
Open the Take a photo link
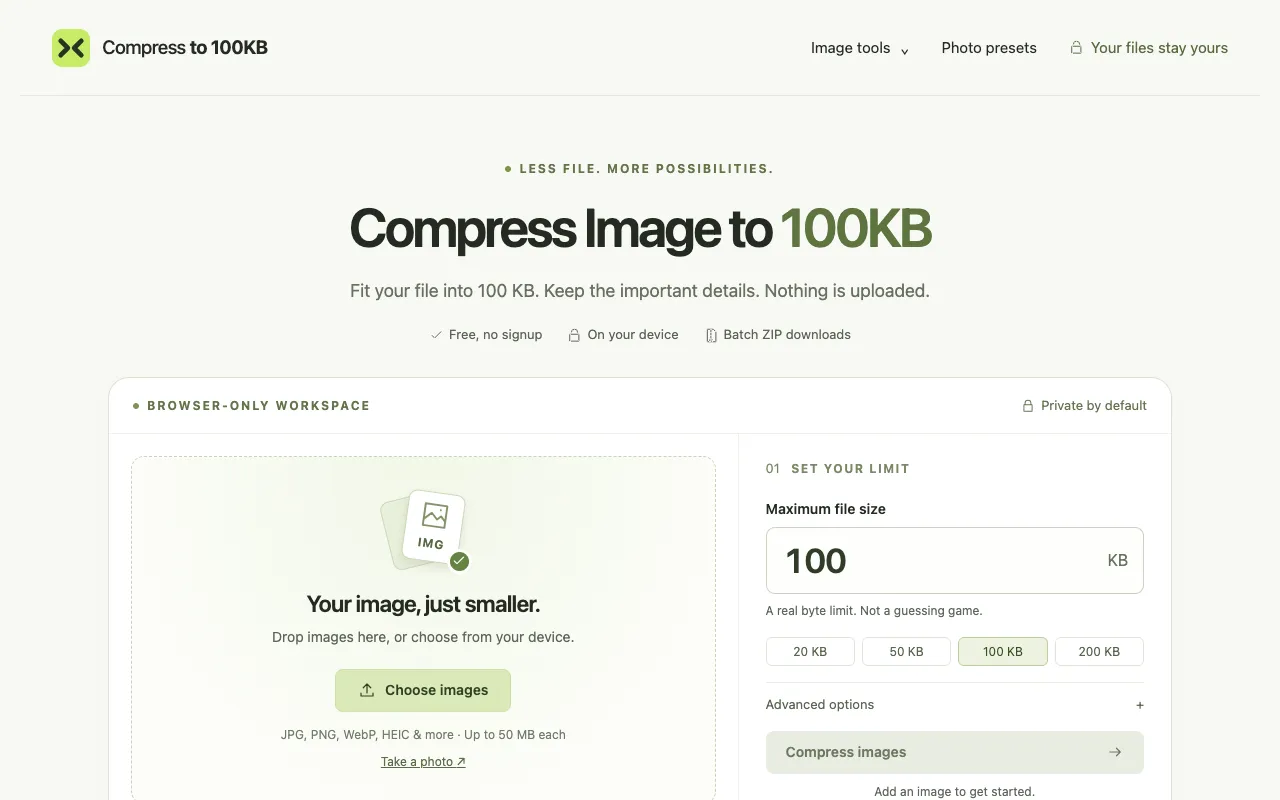(423, 762)
